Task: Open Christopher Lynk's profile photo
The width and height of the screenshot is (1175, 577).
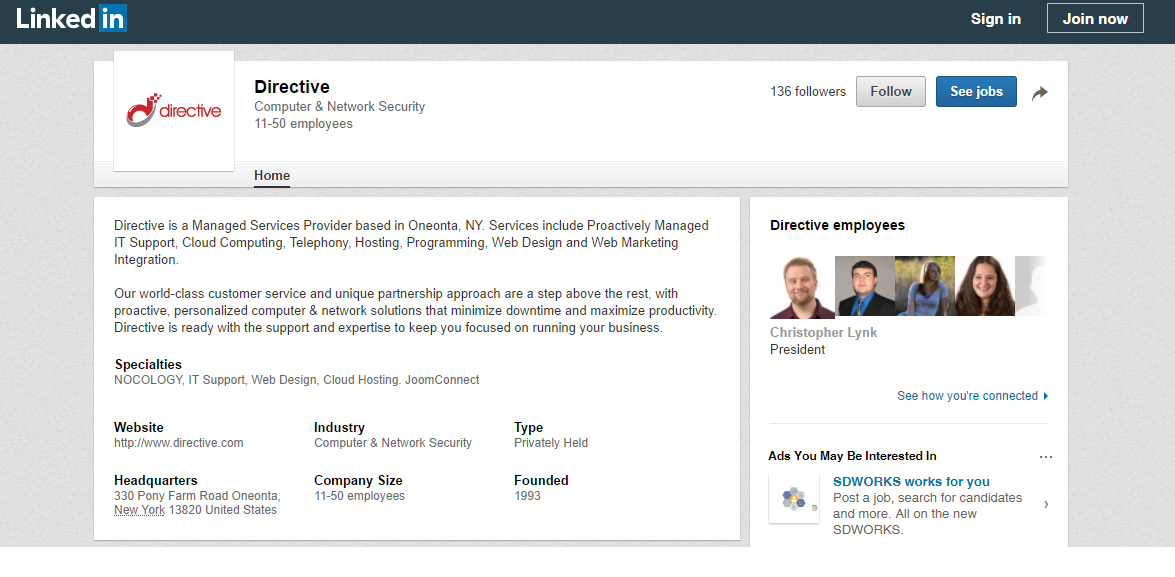Action: [x=802, y=287]
